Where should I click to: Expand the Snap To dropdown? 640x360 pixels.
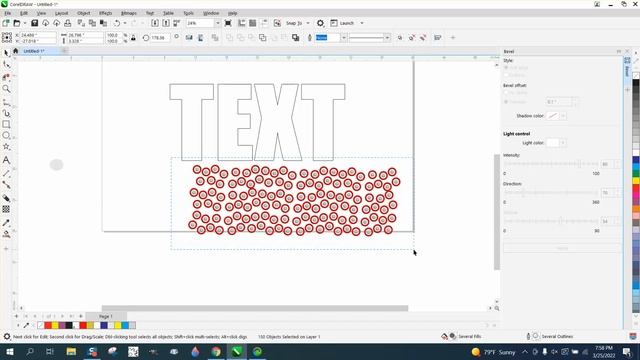[x=308, y=23]
